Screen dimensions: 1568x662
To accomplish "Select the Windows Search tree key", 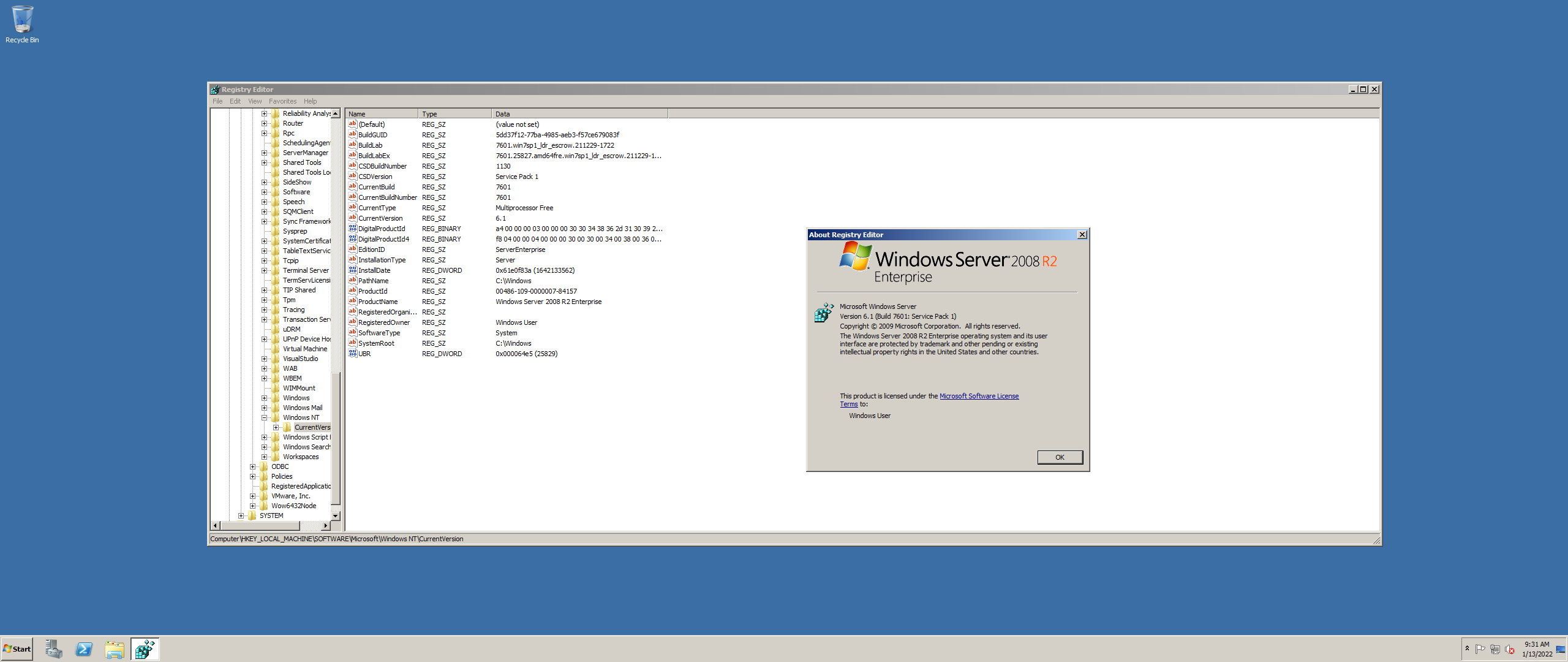I will (x=306, y=447).
